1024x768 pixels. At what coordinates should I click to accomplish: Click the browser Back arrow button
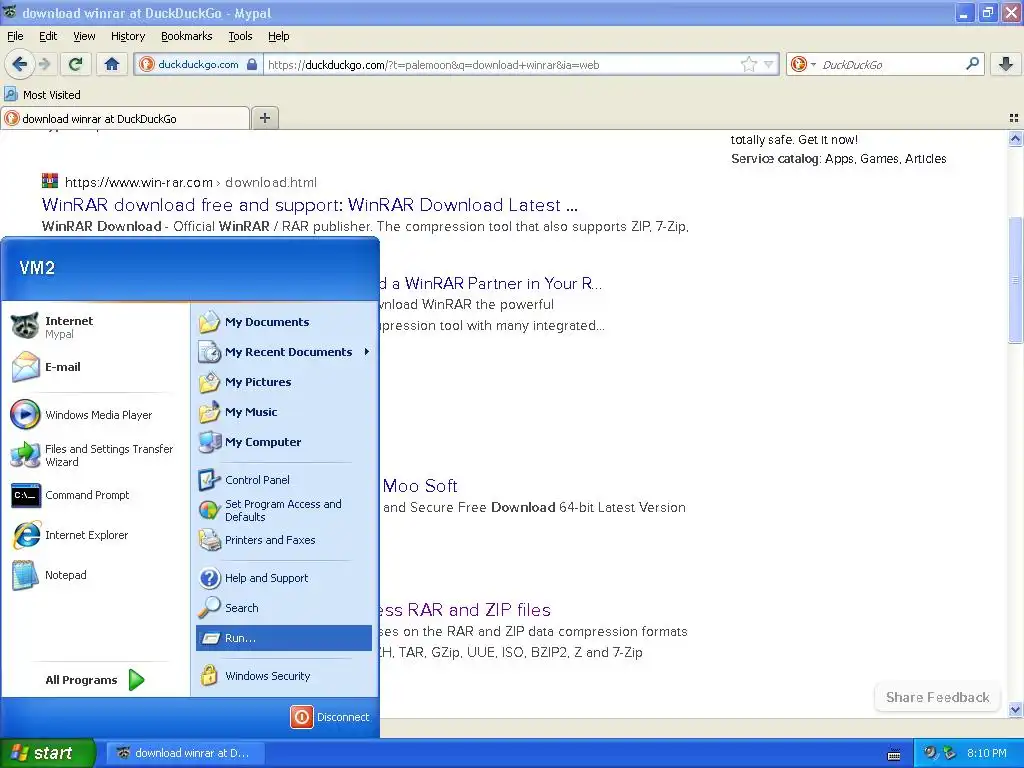point(19,64)
